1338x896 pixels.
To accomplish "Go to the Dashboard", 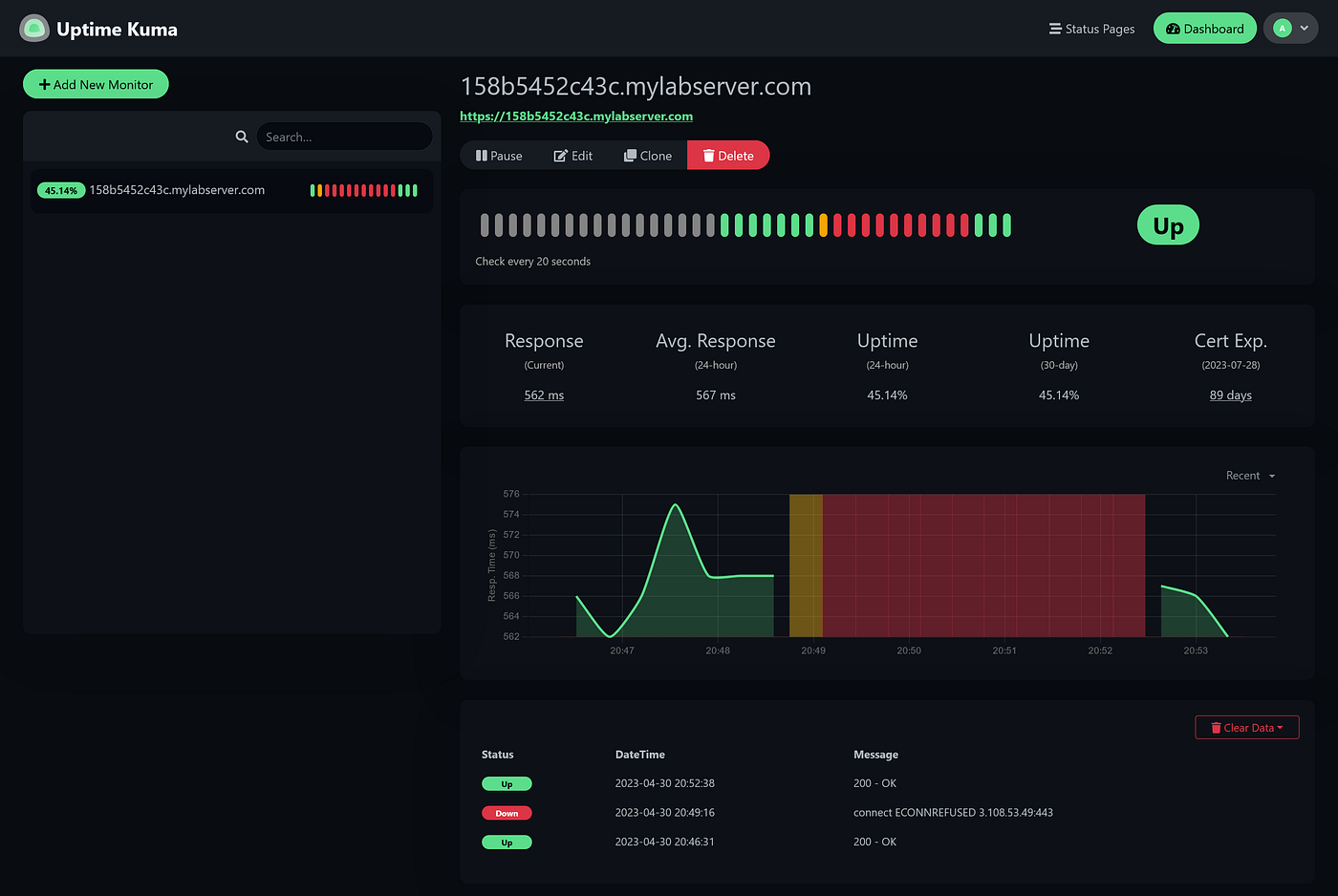I will (x=1204, y=29).
